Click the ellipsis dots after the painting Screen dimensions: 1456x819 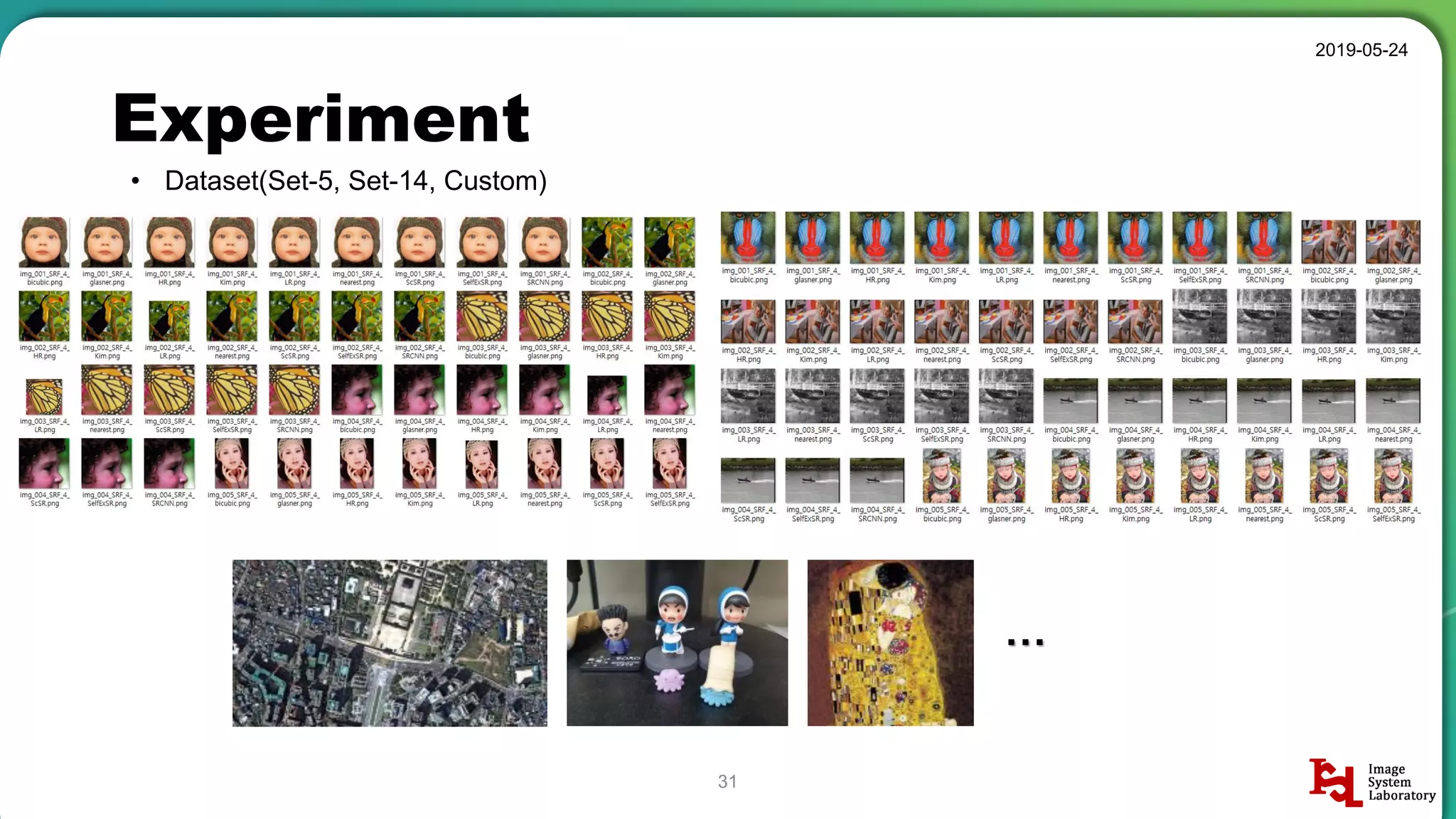(1026, 642)
